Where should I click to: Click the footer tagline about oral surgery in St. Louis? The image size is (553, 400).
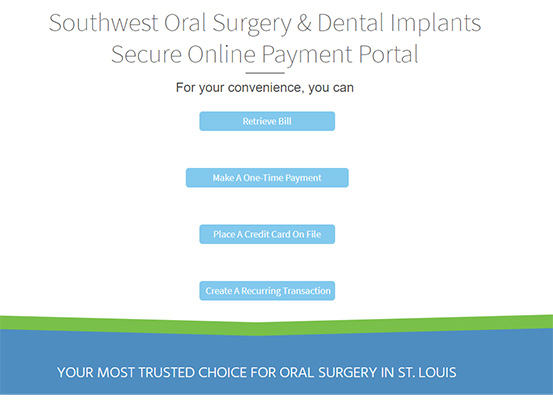pos(256,372)
